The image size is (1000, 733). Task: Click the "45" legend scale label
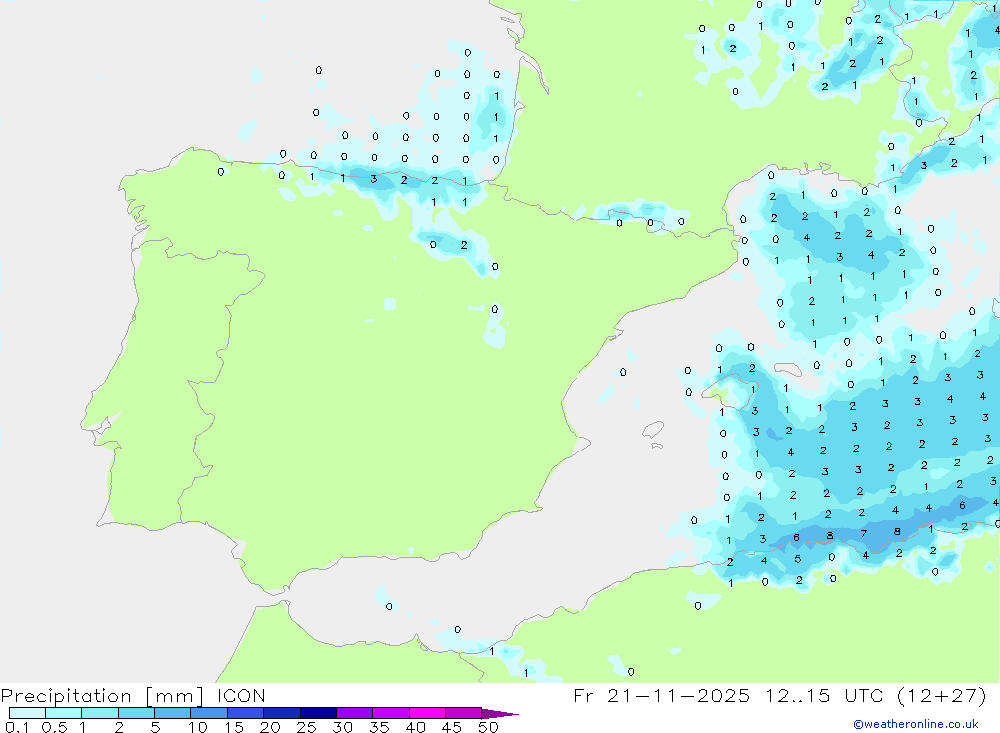pos(452,727)
